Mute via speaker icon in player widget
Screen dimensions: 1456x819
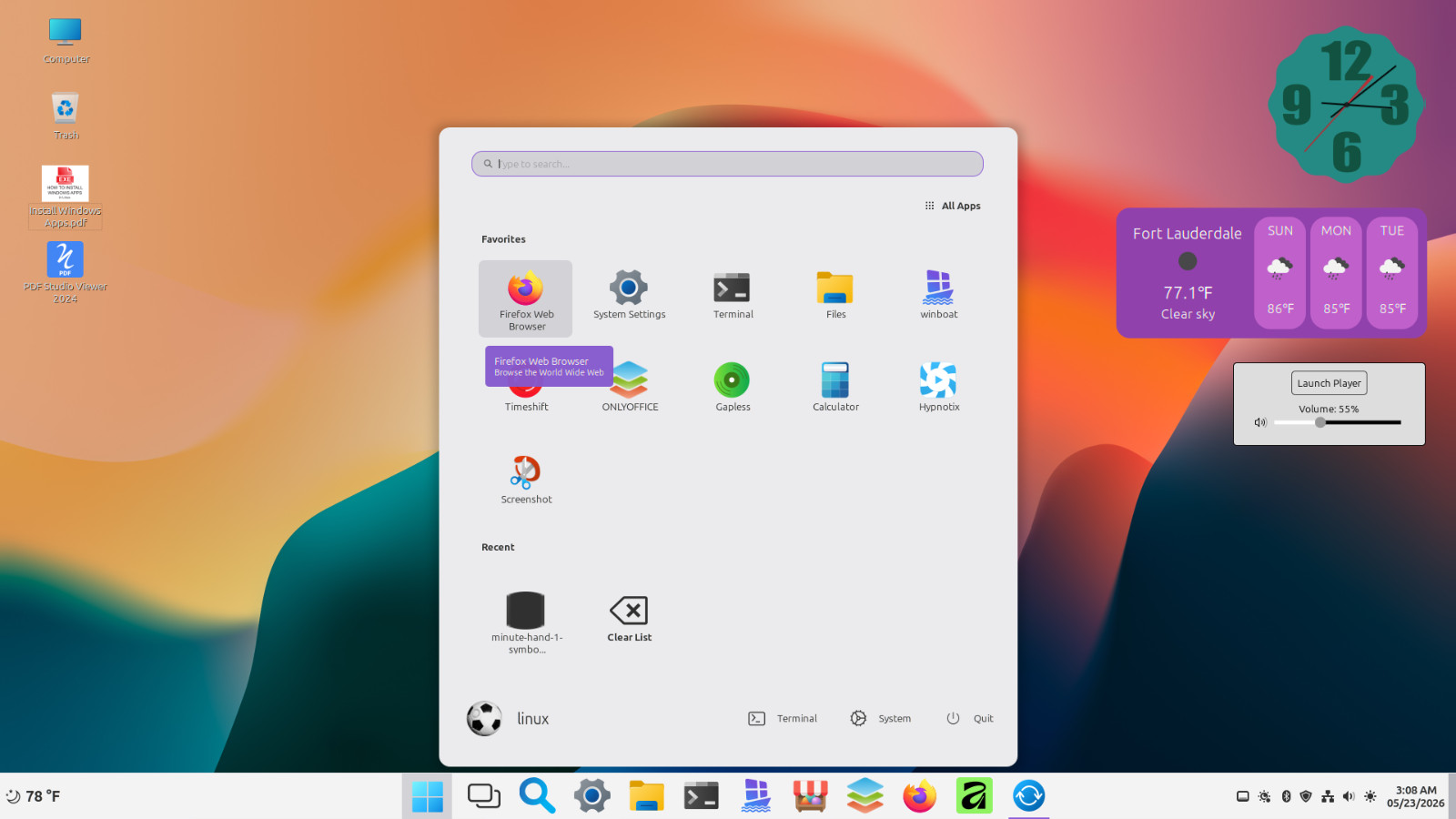tap(1260, 422)
